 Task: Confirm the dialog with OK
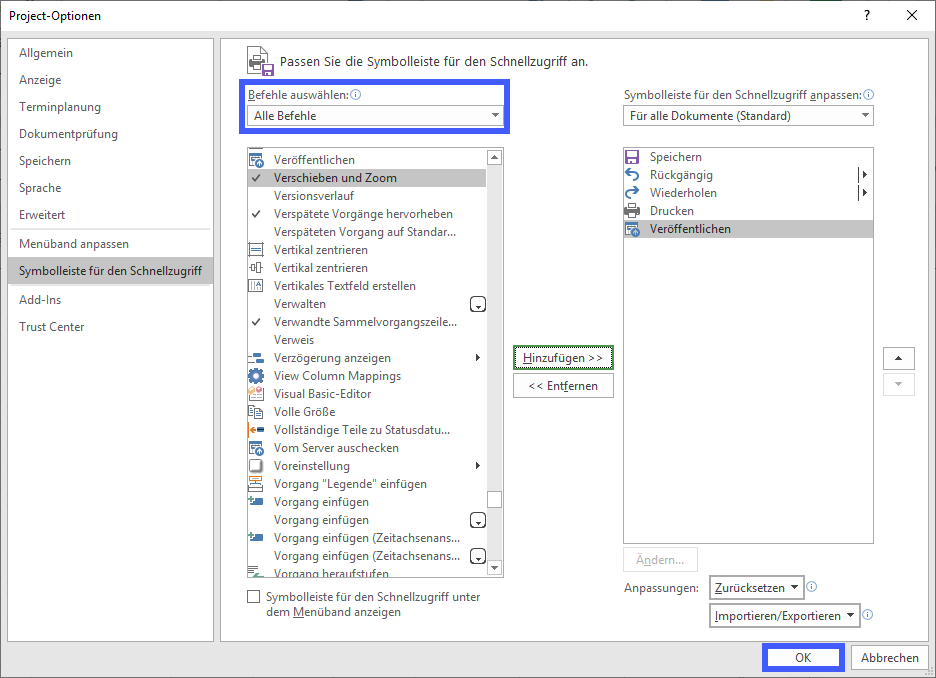[803, 657]
